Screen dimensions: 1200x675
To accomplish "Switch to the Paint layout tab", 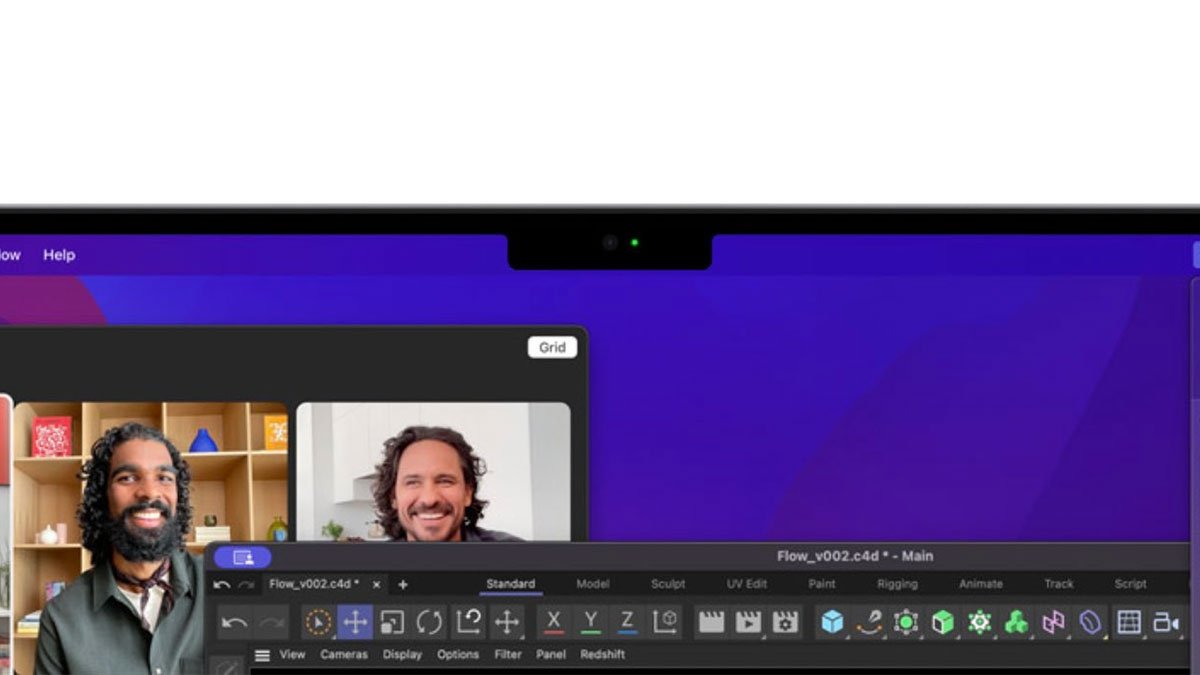I will tap(822, 584).
